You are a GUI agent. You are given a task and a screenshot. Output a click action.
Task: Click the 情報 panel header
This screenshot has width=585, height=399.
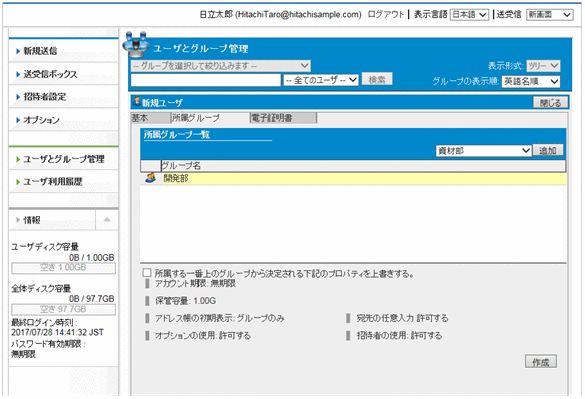point(52,220)
